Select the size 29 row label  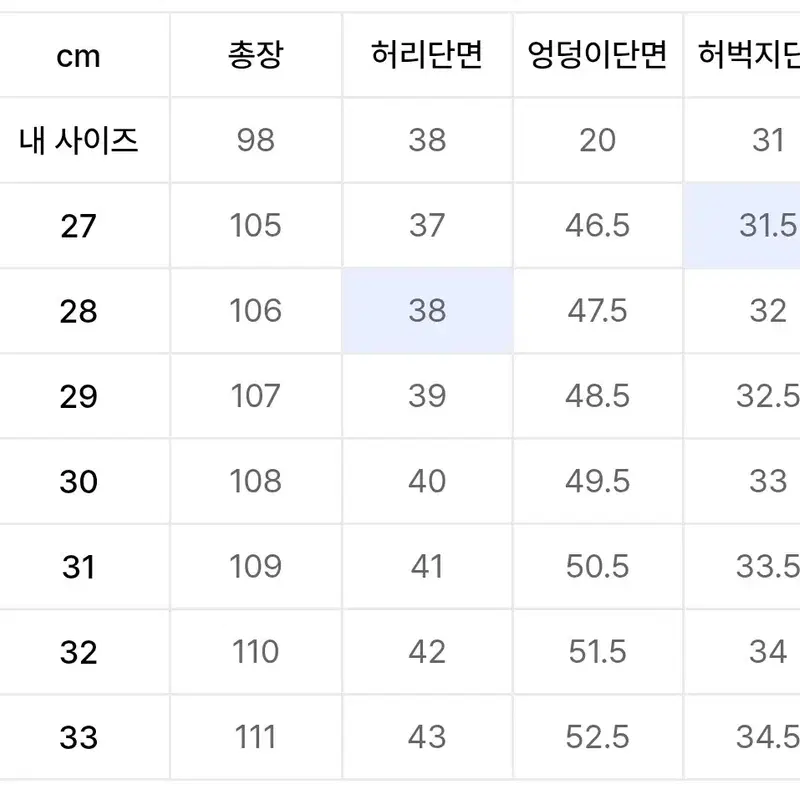coord(79,396)
